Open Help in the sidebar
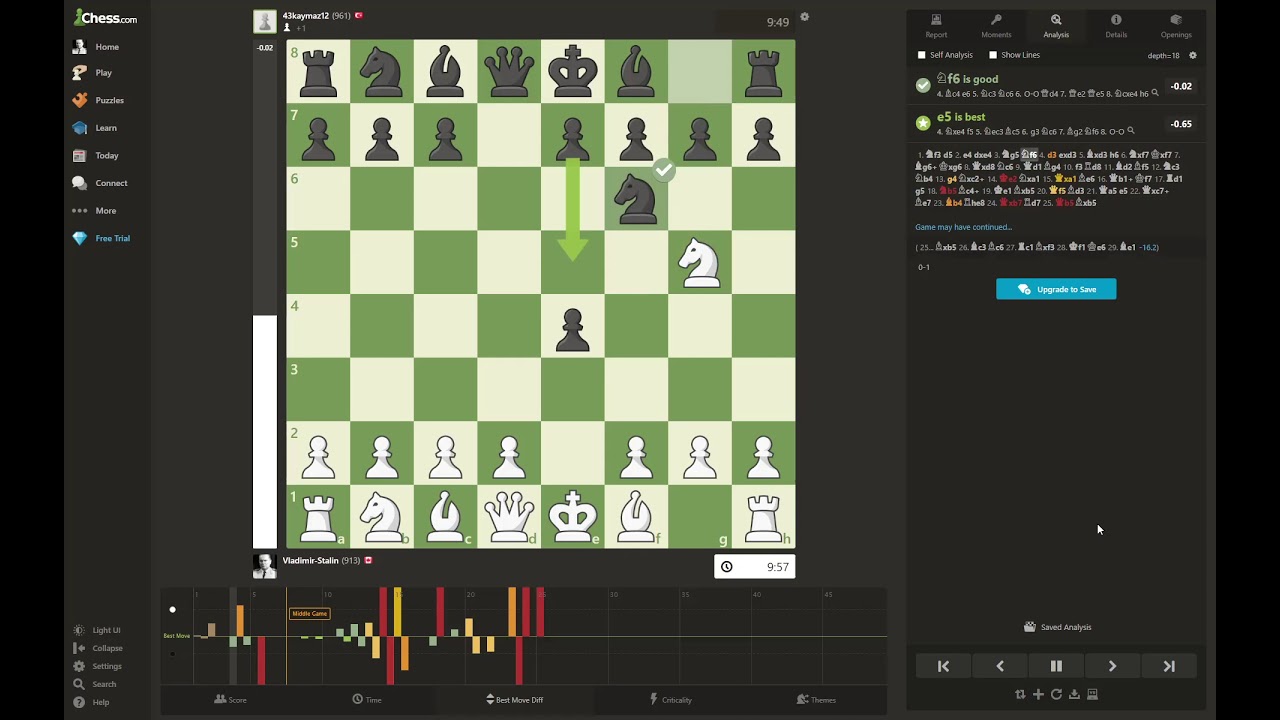 [92, 702]
